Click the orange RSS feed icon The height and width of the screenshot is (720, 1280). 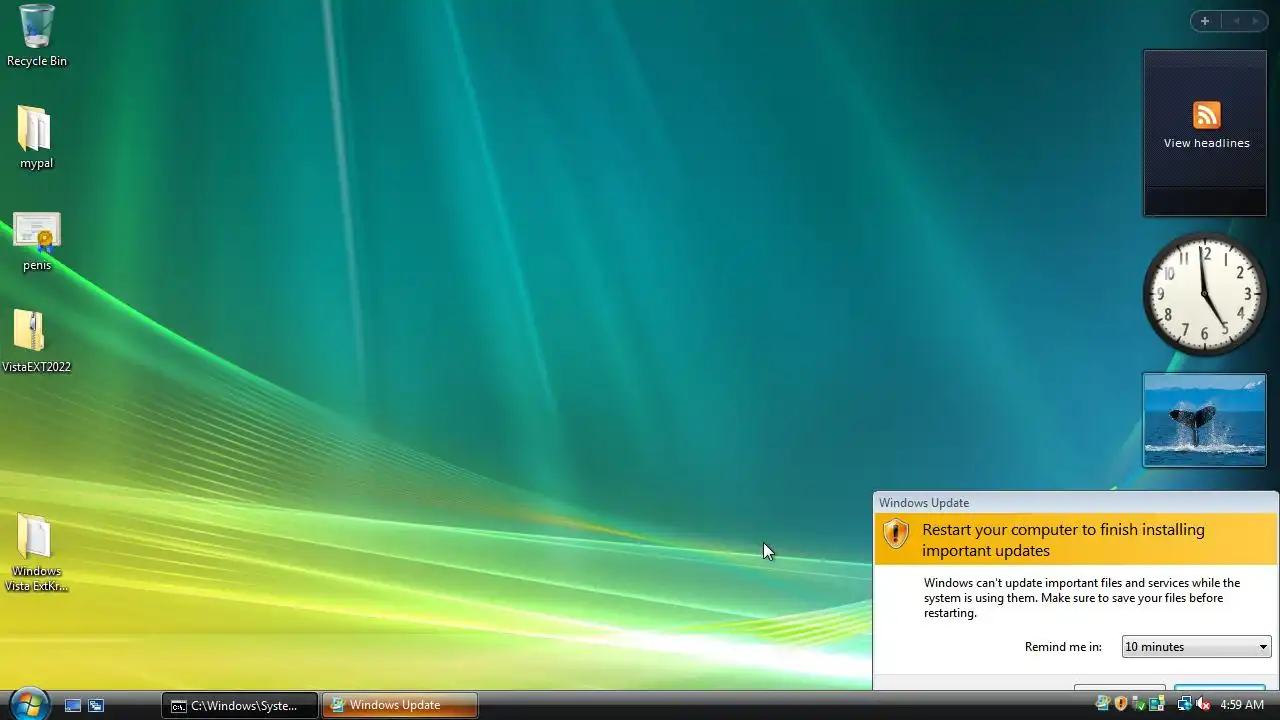pos(1207,115)
